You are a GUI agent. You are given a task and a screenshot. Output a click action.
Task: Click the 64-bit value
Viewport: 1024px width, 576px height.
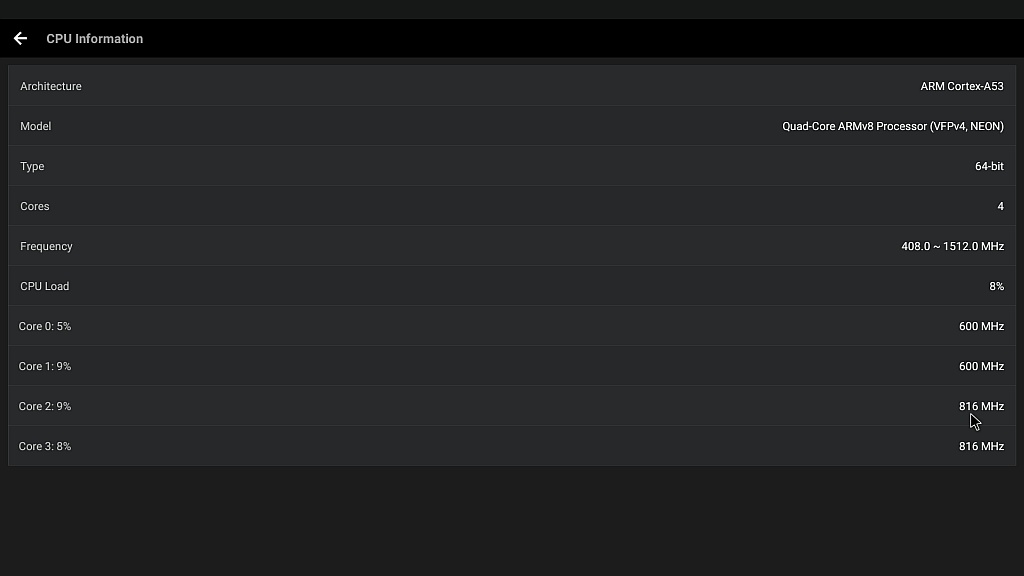(x=989, y=167)
